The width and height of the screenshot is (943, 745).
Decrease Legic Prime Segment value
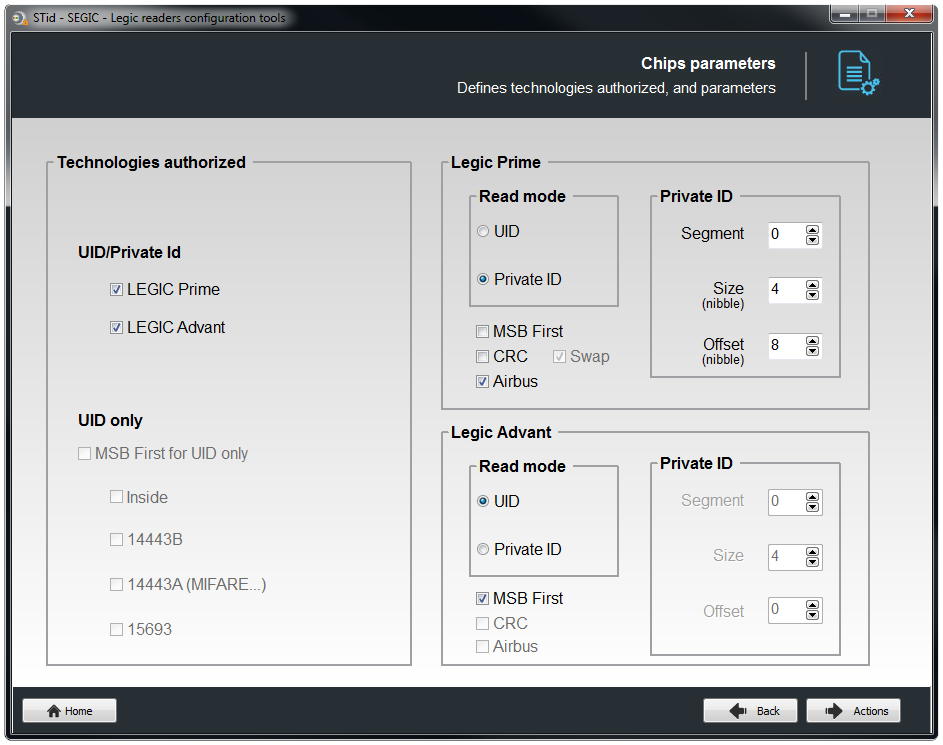(812, 240)
